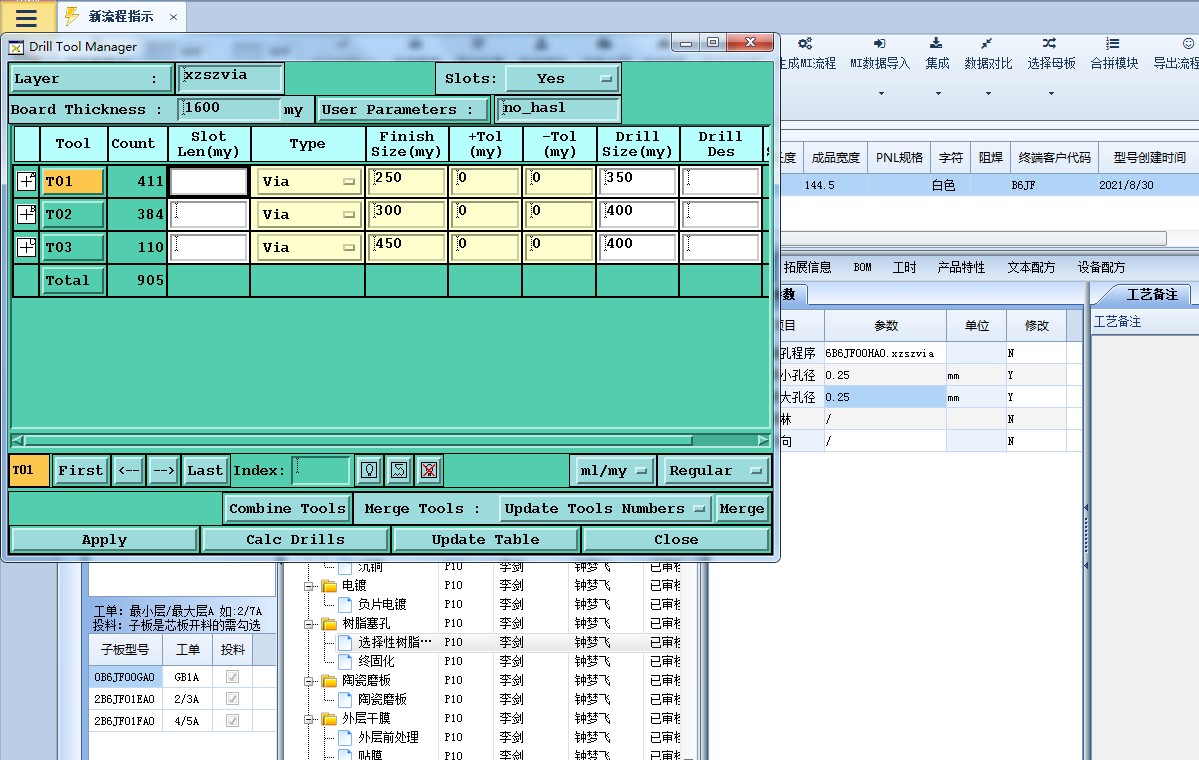Click the lightbulb highlight icon in Drill Tool Manager

click(x=369, y=470)
